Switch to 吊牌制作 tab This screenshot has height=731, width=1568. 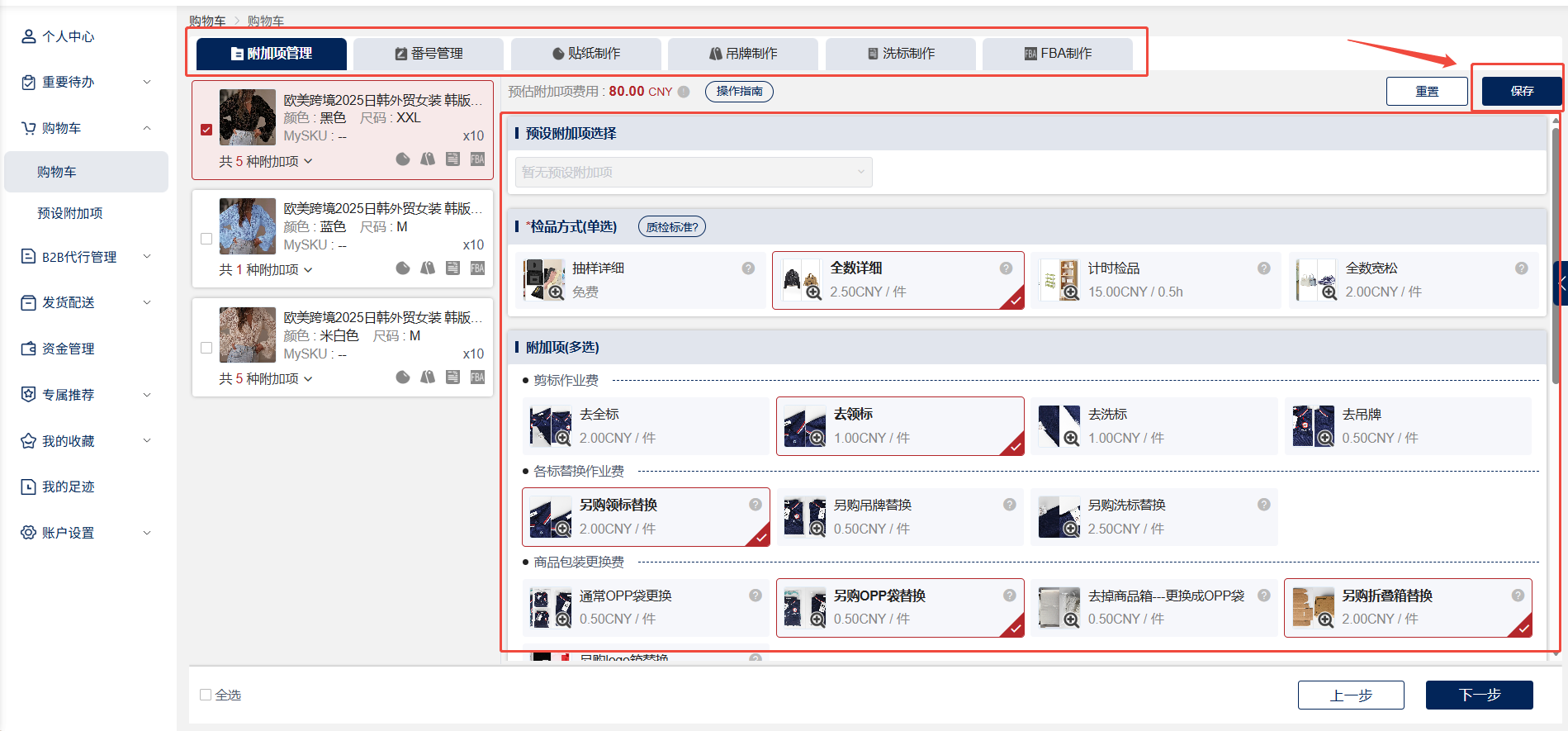pos(743,54)
